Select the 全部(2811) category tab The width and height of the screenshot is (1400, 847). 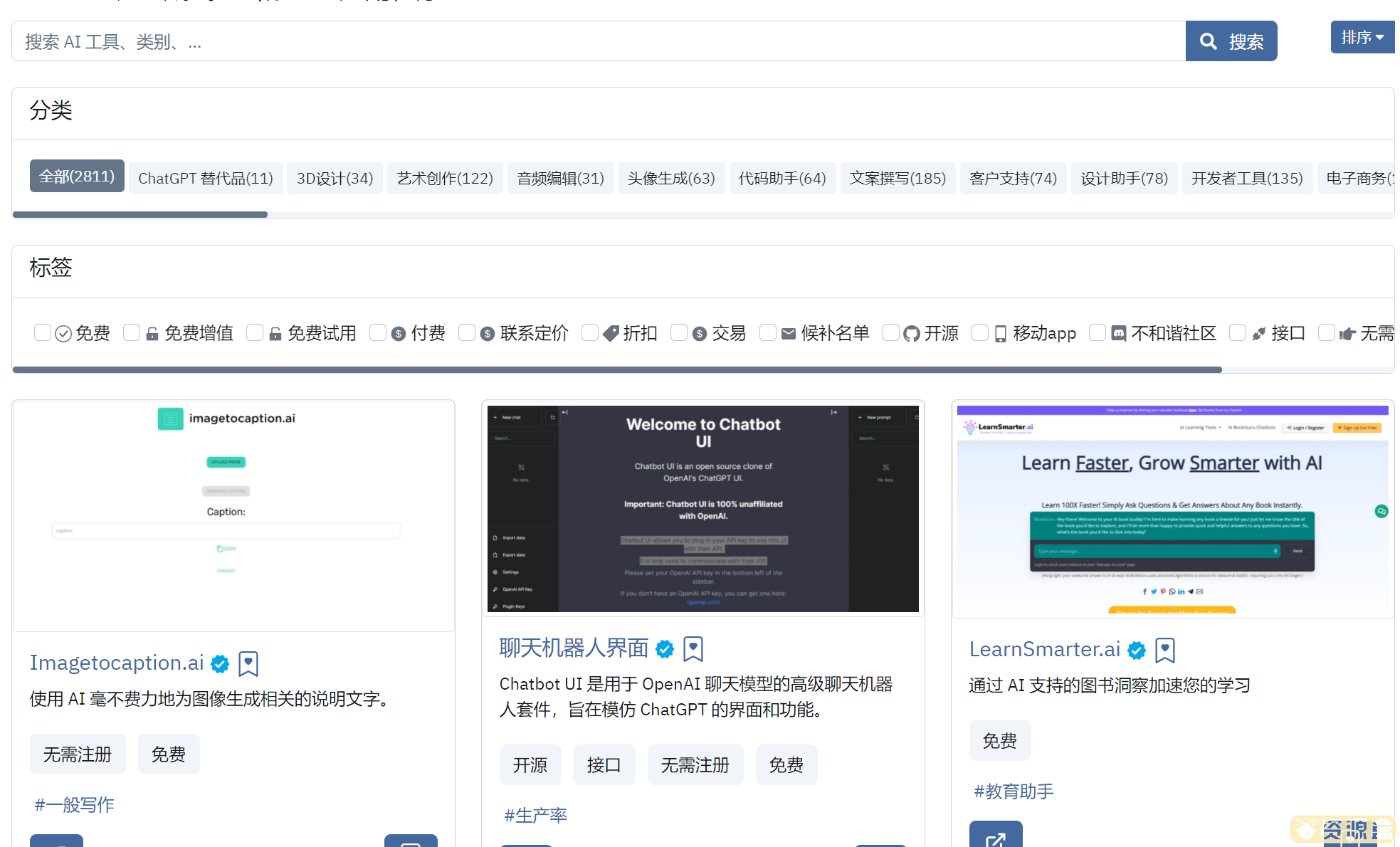click(x=77, y=177)
